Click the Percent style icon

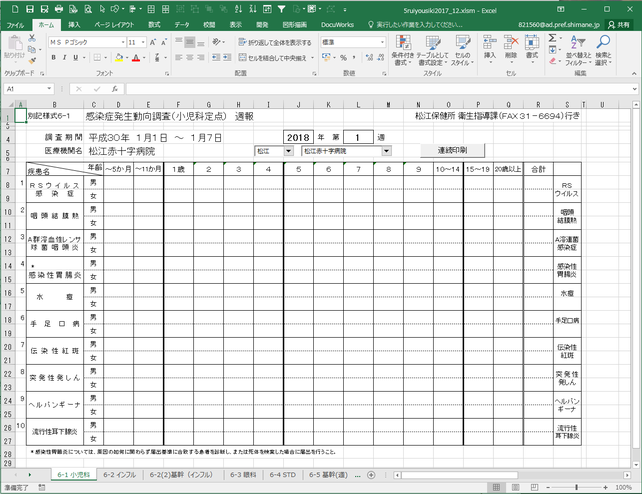pyautogui.click(x=343, y=58)
